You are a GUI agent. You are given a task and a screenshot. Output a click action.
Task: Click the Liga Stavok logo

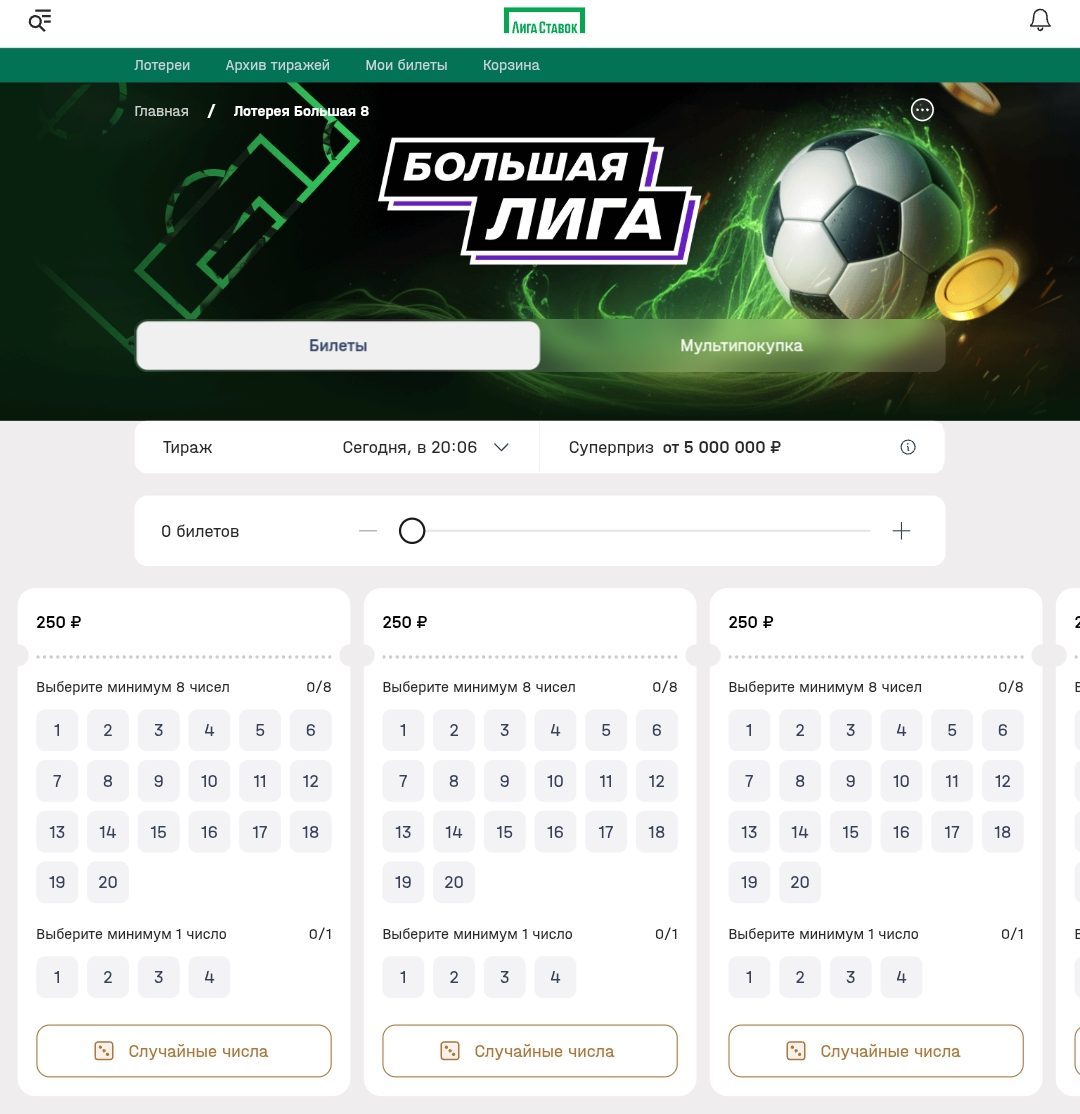[544, 21]
